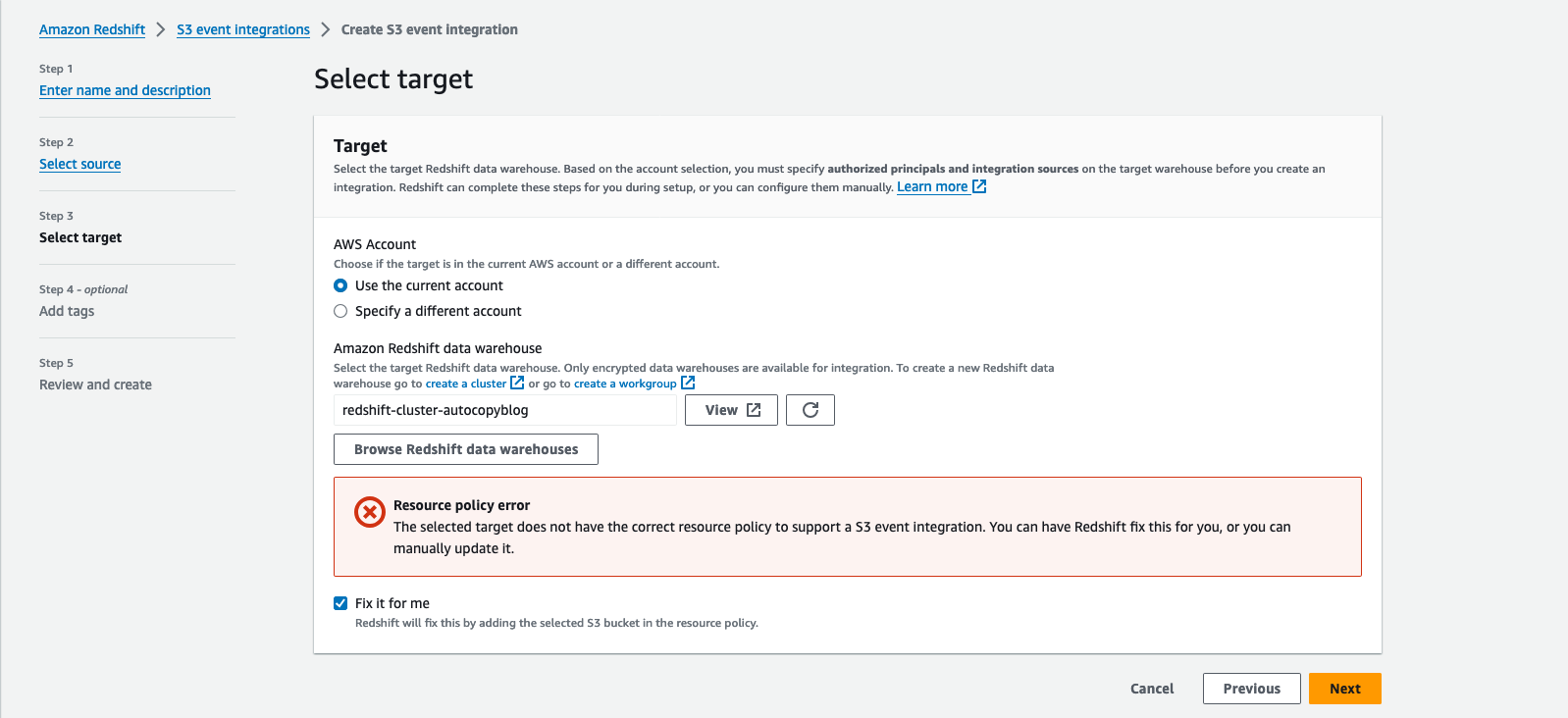The height and width of the screenshot is (718, 1568).
Task: Go to Step 1 Enter name and description
Action: point(125,90)
